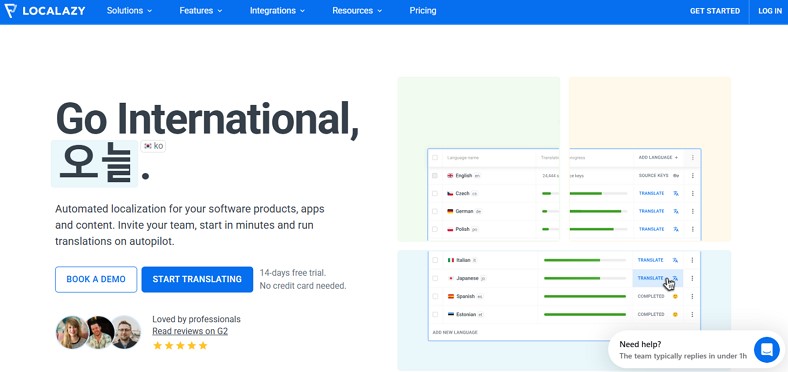
Task: Tick the Estonian row checkbox
Action: click(x=435, y=314)
